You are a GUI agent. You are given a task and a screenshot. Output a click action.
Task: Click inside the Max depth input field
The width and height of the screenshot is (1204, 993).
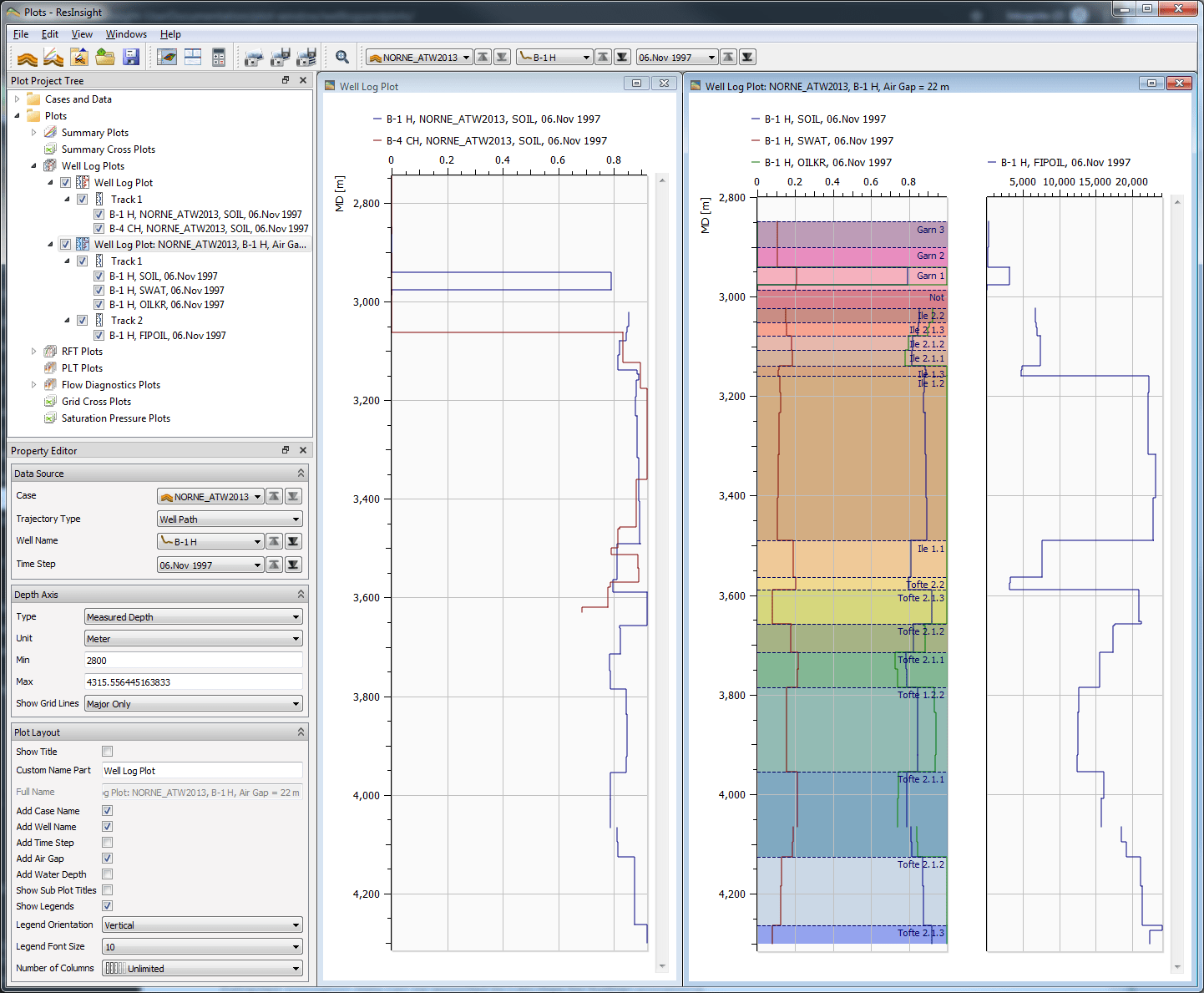[x=193, y=681]
